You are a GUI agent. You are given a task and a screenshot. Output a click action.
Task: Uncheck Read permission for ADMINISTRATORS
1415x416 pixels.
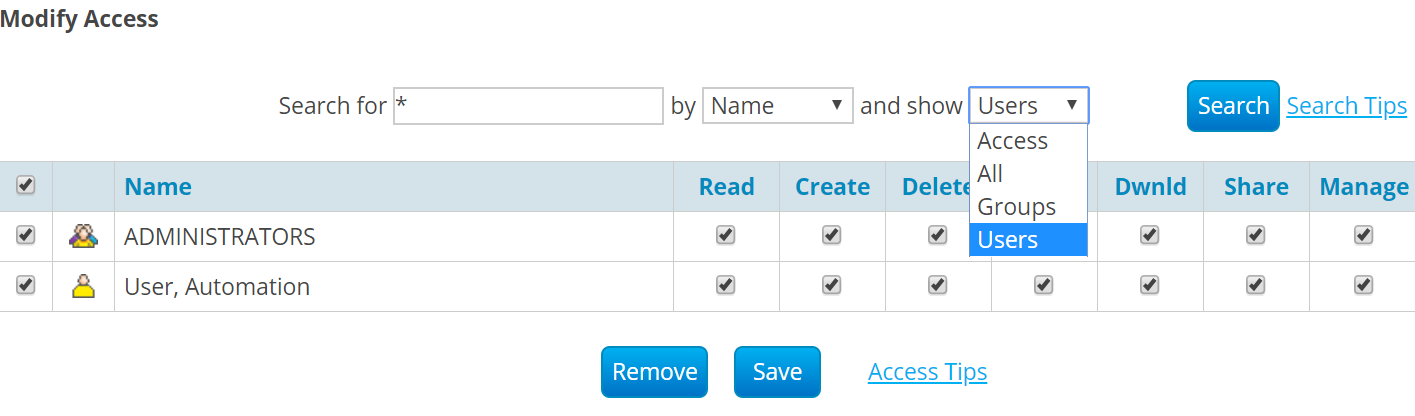pos(726,235)
